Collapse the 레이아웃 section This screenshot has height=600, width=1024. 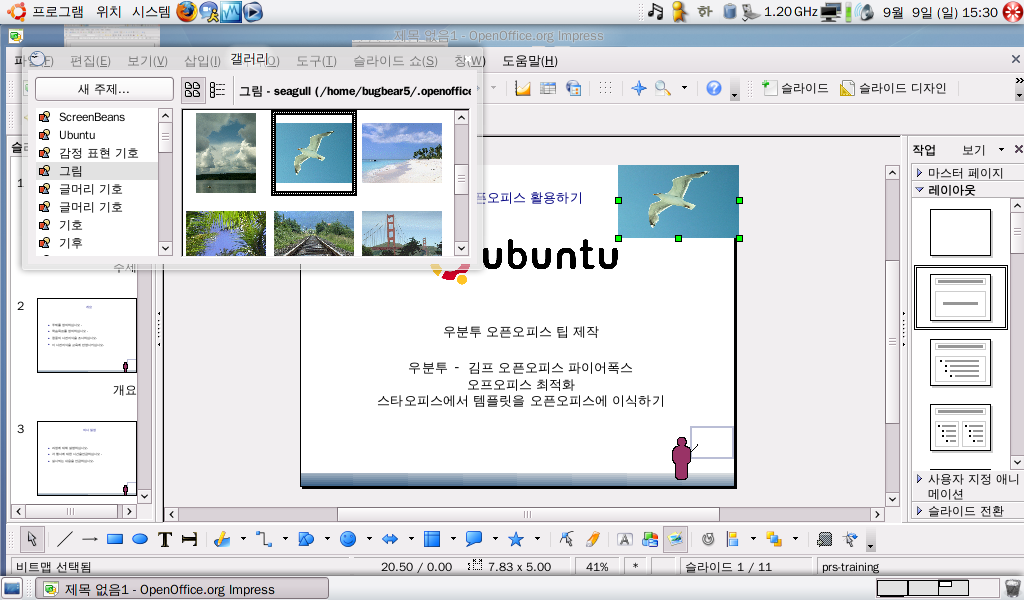(920, 190)
